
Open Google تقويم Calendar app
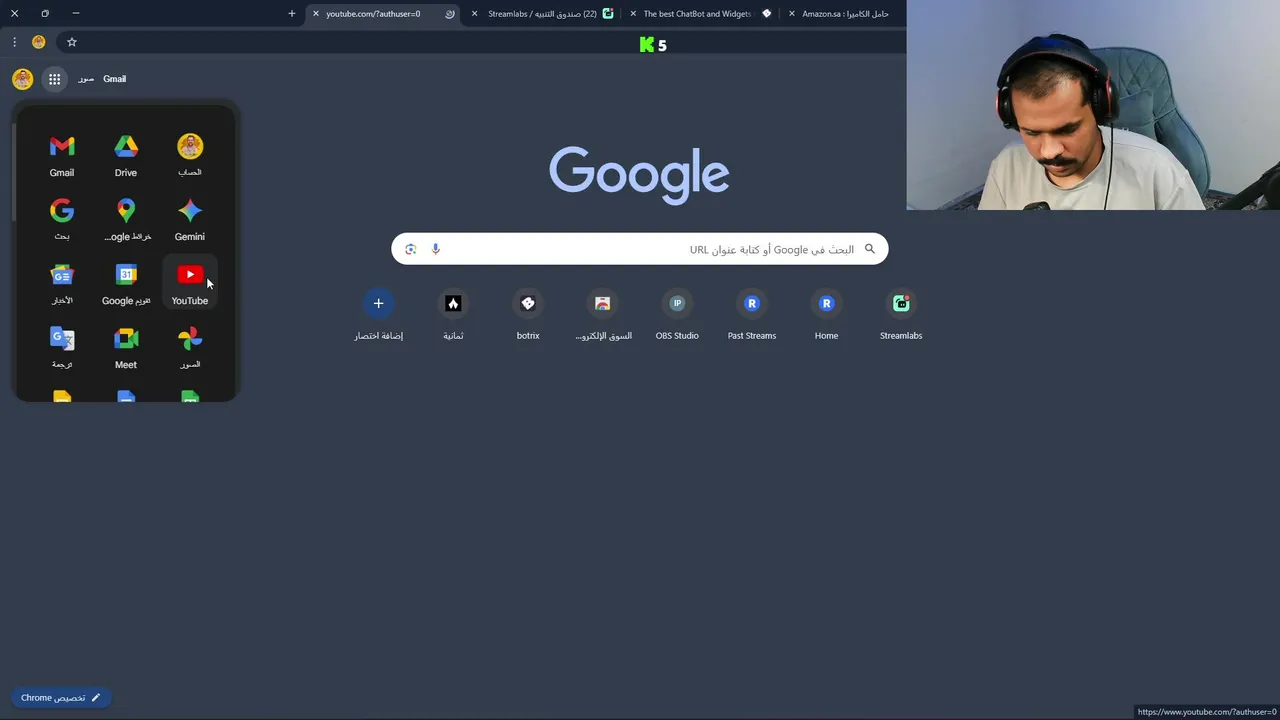click(x=126, y=284)
